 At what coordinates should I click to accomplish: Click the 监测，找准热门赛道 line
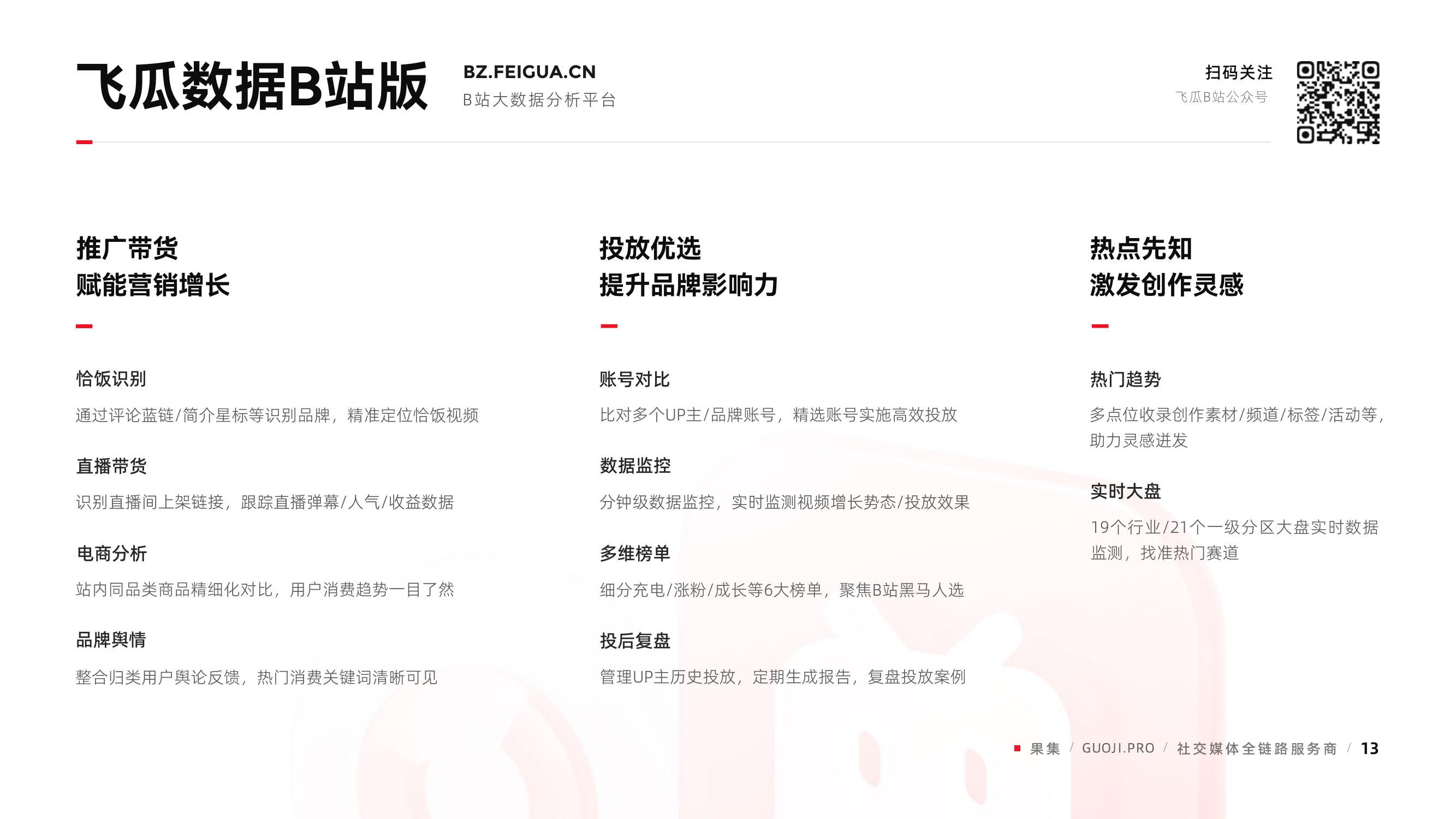pos(1164,553)
